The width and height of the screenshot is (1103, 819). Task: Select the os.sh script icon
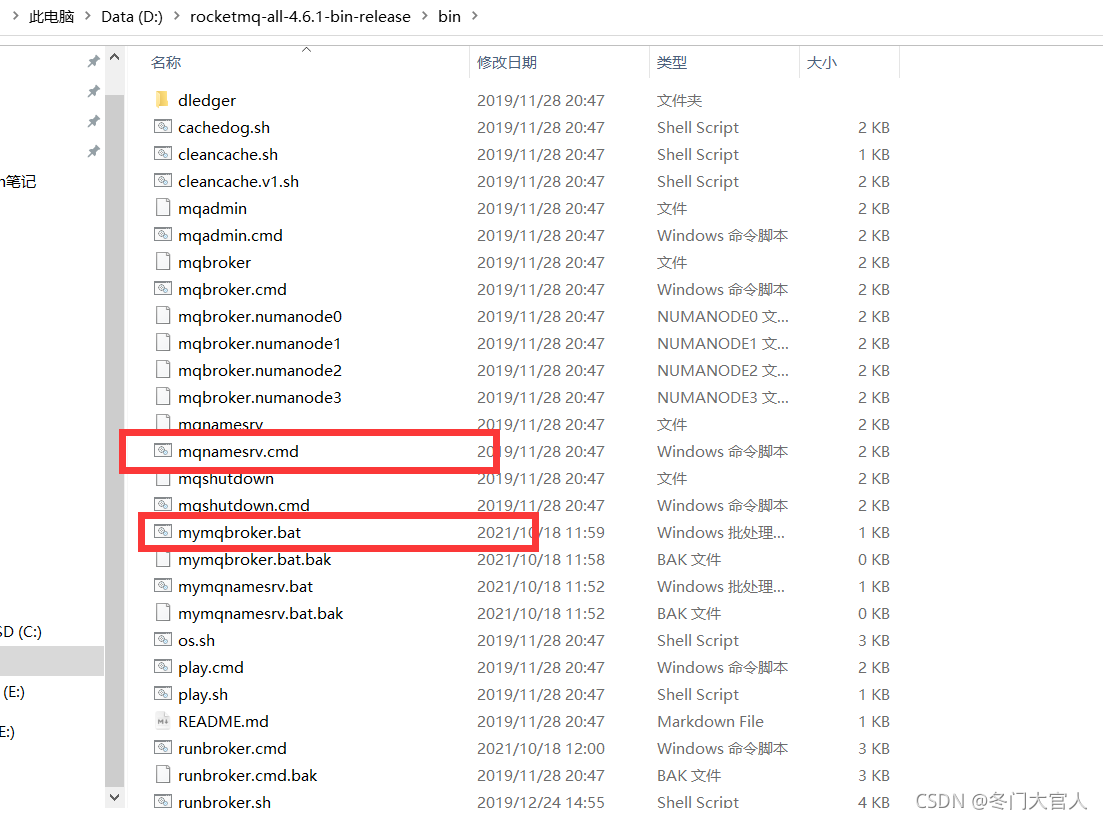162,640
